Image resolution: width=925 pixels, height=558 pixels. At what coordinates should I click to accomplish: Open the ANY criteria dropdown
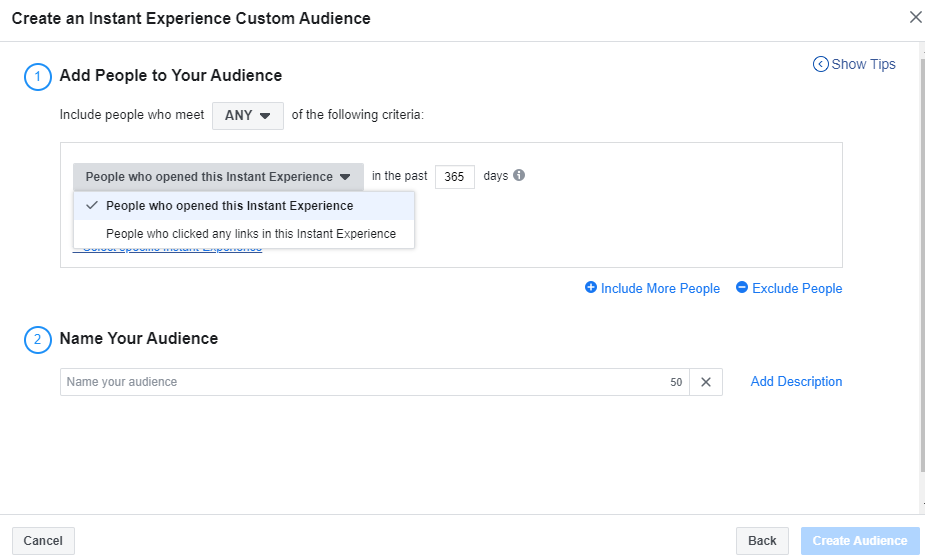[x=247, y=116]
